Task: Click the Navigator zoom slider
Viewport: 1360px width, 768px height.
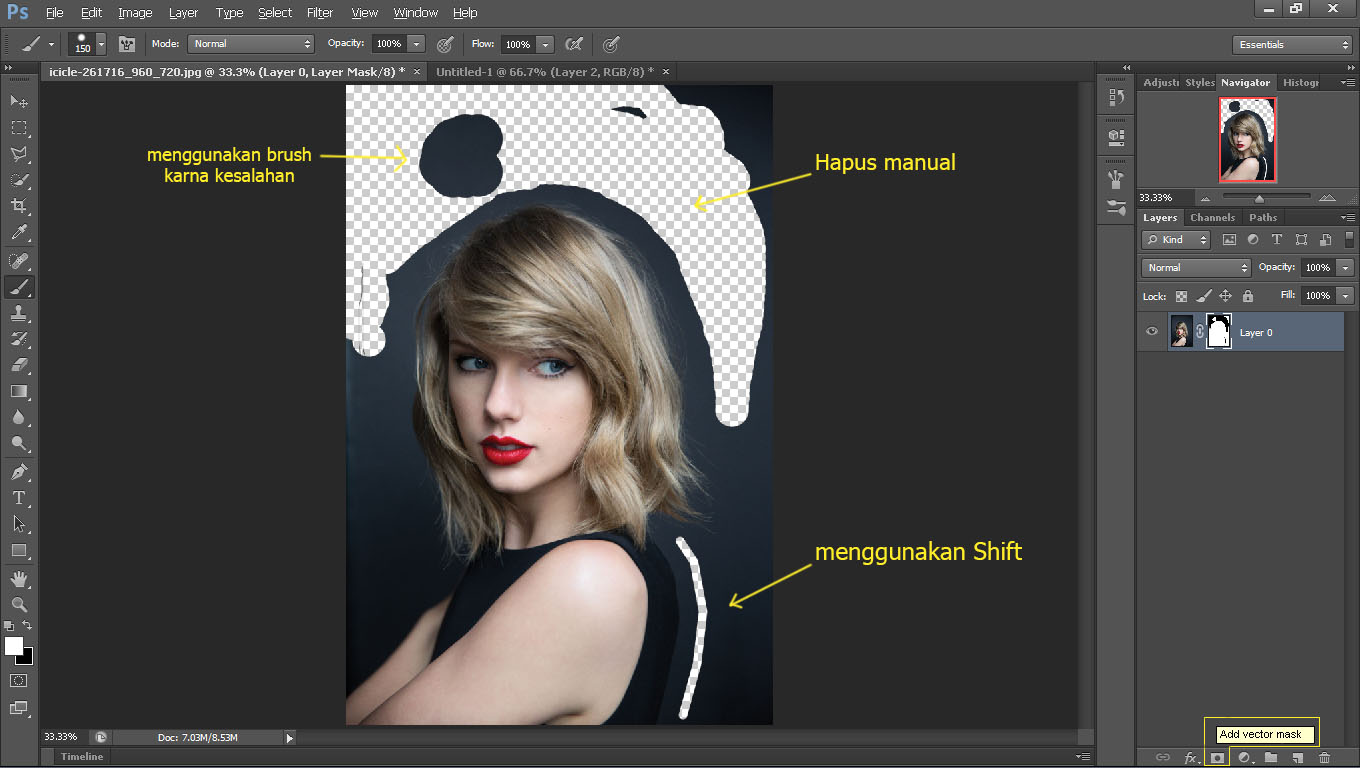Action: click(x=1260, y=198)
